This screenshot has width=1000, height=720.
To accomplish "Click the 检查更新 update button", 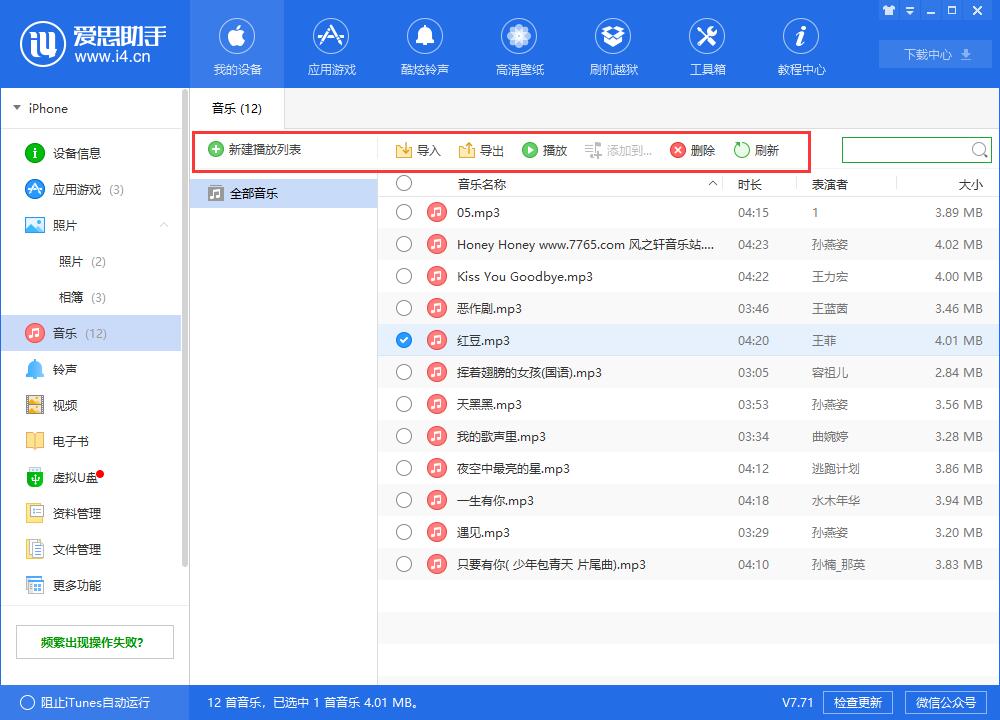I will pos(858,703).
